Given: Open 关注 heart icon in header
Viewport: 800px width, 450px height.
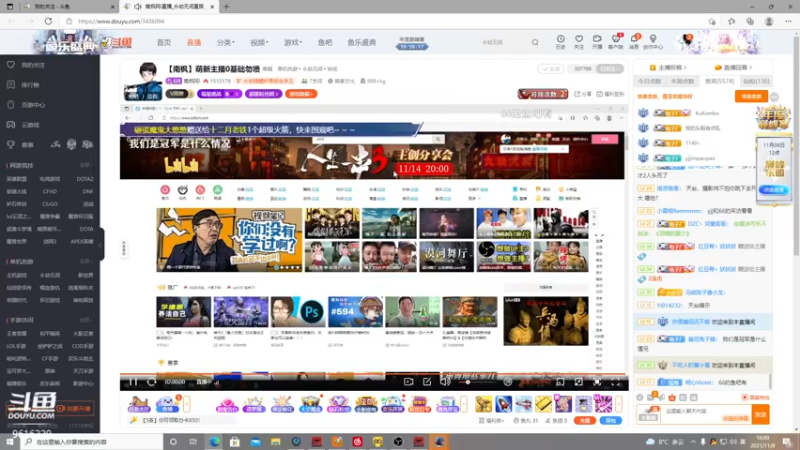Looking at the screenshot, I should (x=579, y=39).
